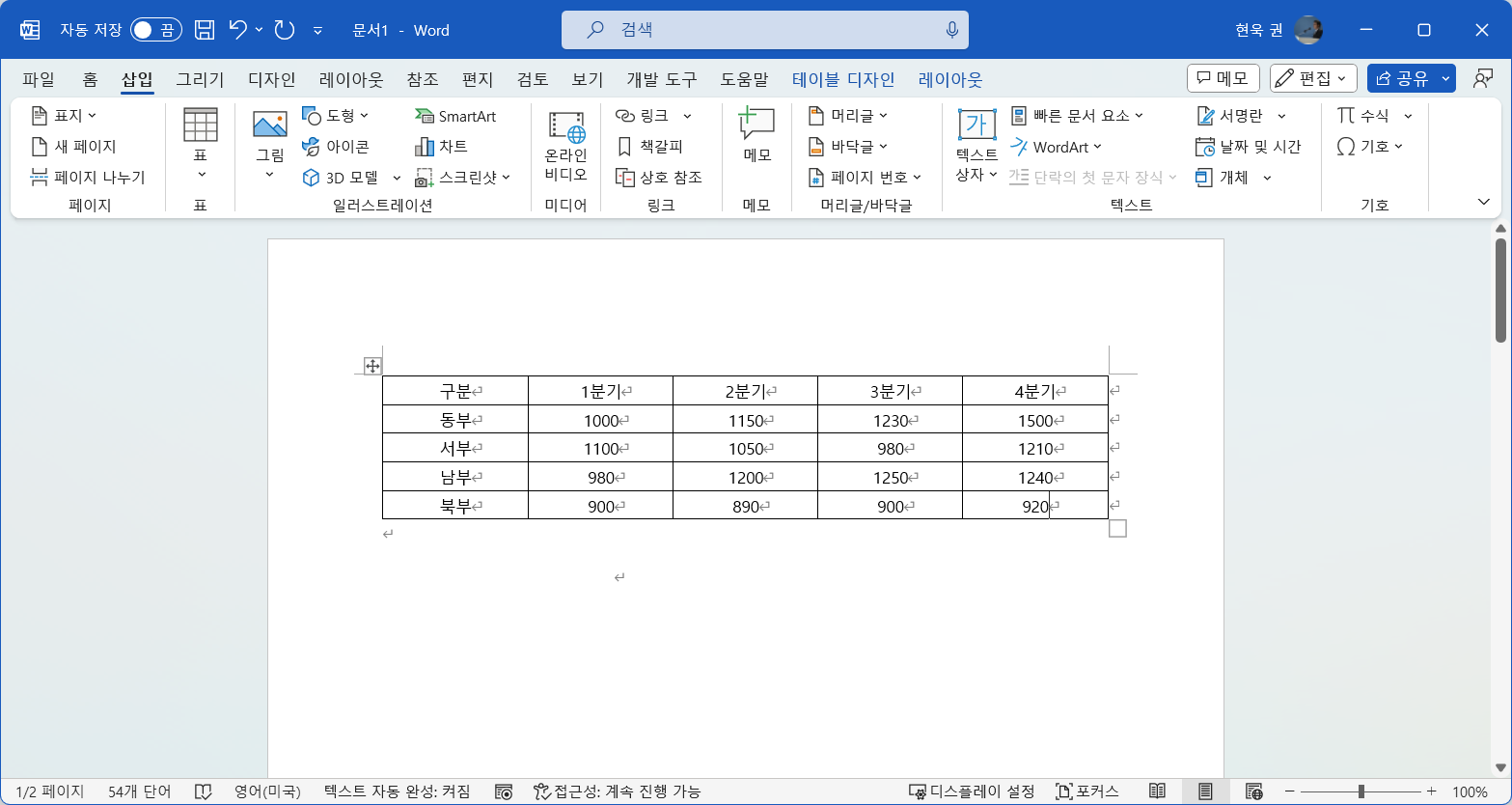
Task: Click inside the 검색 search field
Action: pos(765,30)
